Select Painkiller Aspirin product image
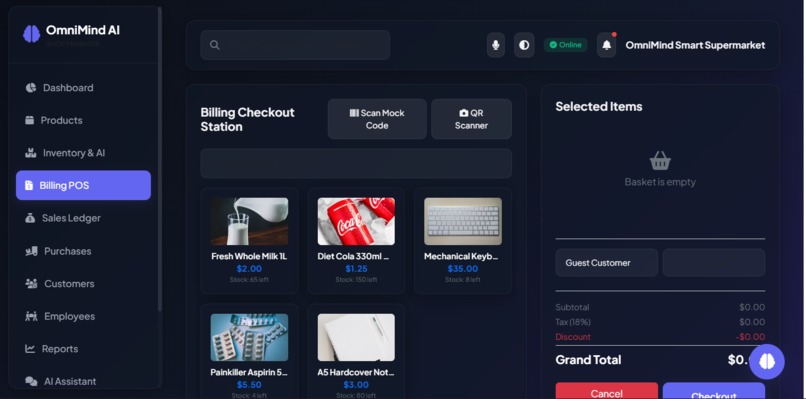Screen dimensions: 806x399 (x=249, y=338)
